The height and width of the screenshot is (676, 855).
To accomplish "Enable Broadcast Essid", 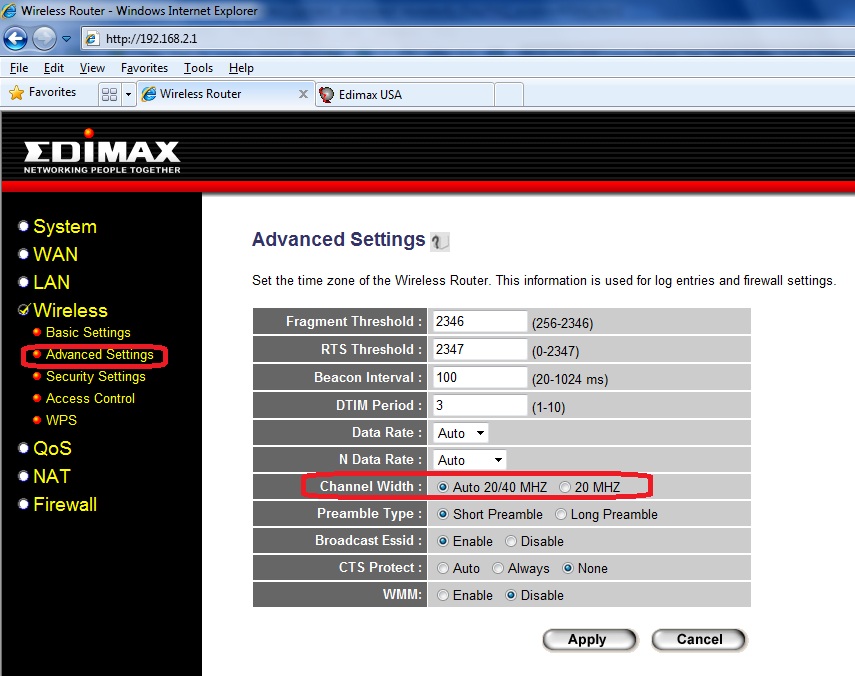I will tap(443, 541).
